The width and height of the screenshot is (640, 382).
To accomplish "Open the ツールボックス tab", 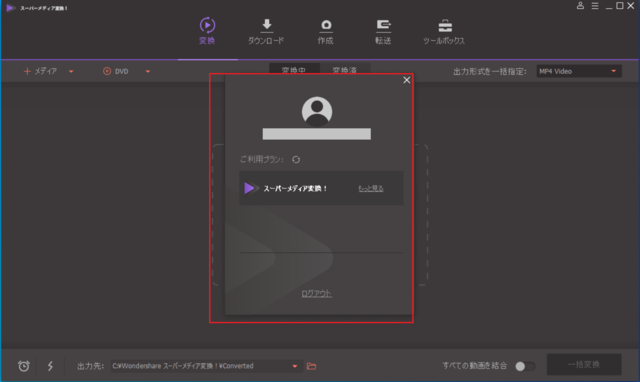I will coord(444,31).
